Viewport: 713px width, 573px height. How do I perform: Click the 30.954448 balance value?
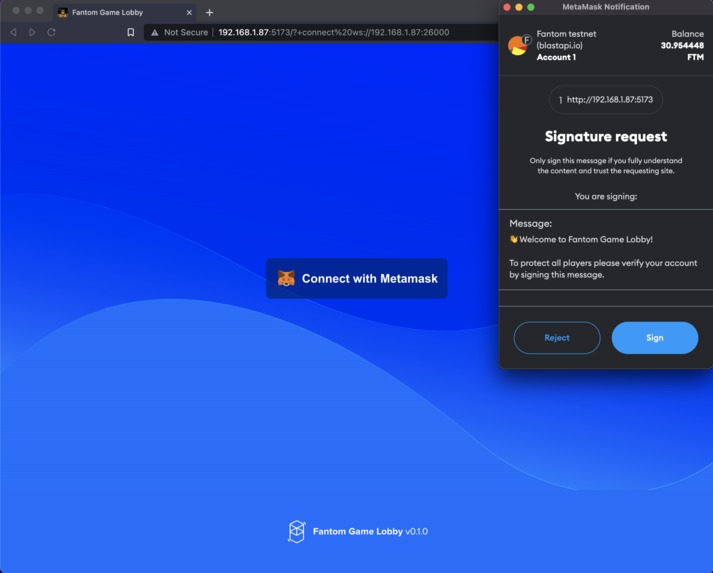(682, 45)
